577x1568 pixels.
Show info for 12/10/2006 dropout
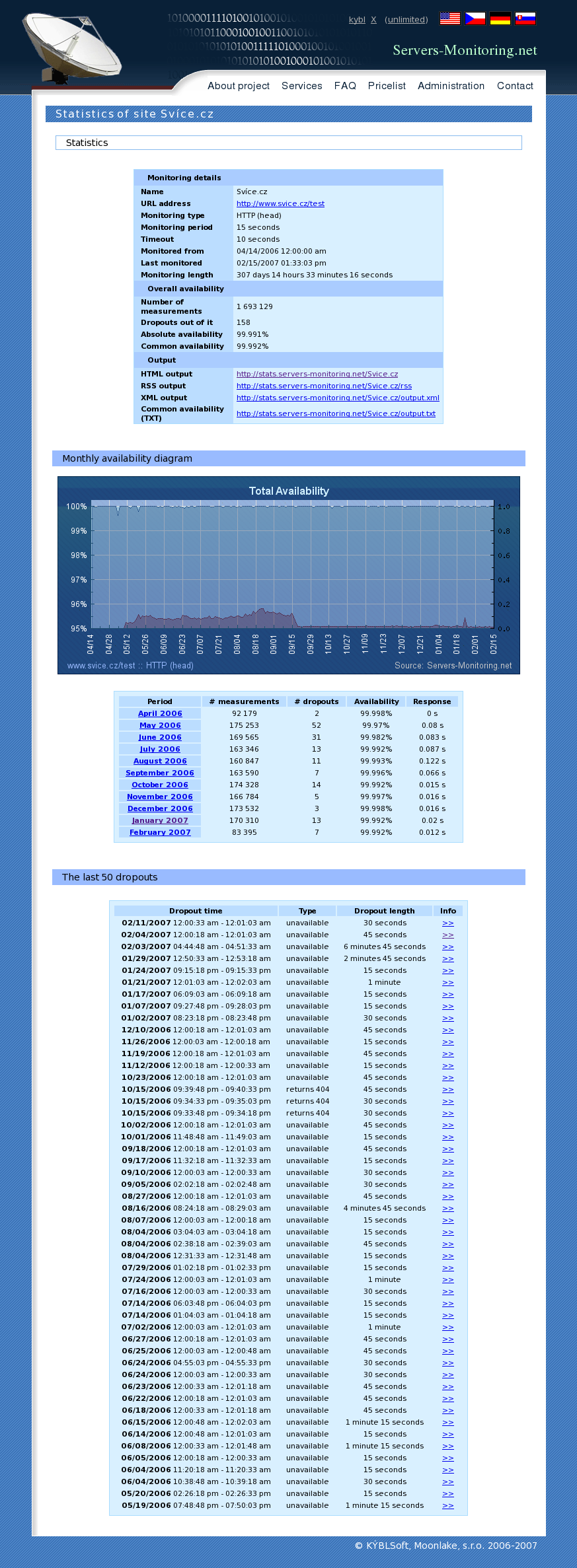(x=448, y=1030)
